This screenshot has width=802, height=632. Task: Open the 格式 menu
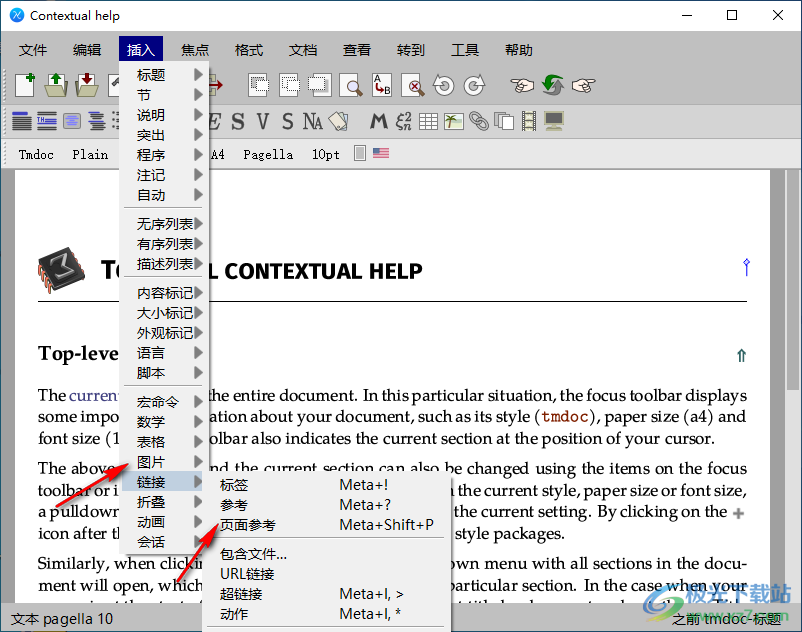(249, 50)
